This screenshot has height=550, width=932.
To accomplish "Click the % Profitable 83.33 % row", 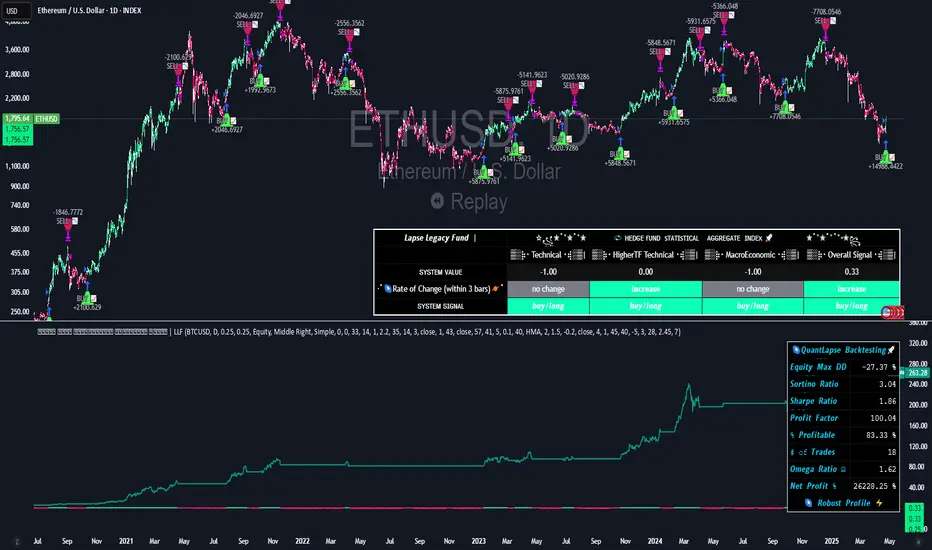I will [x=843, y=435].
